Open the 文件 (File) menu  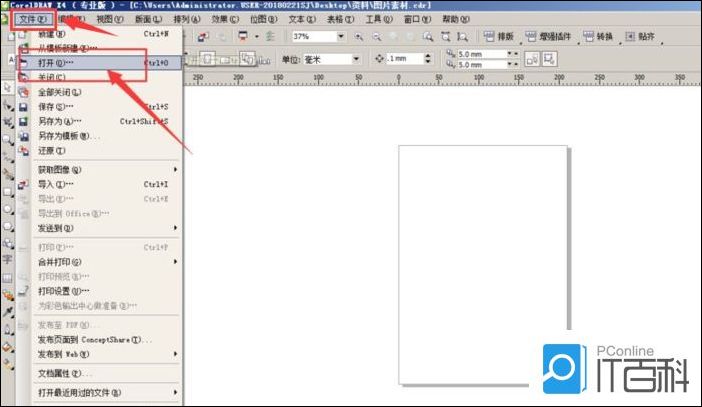[33, 19]
